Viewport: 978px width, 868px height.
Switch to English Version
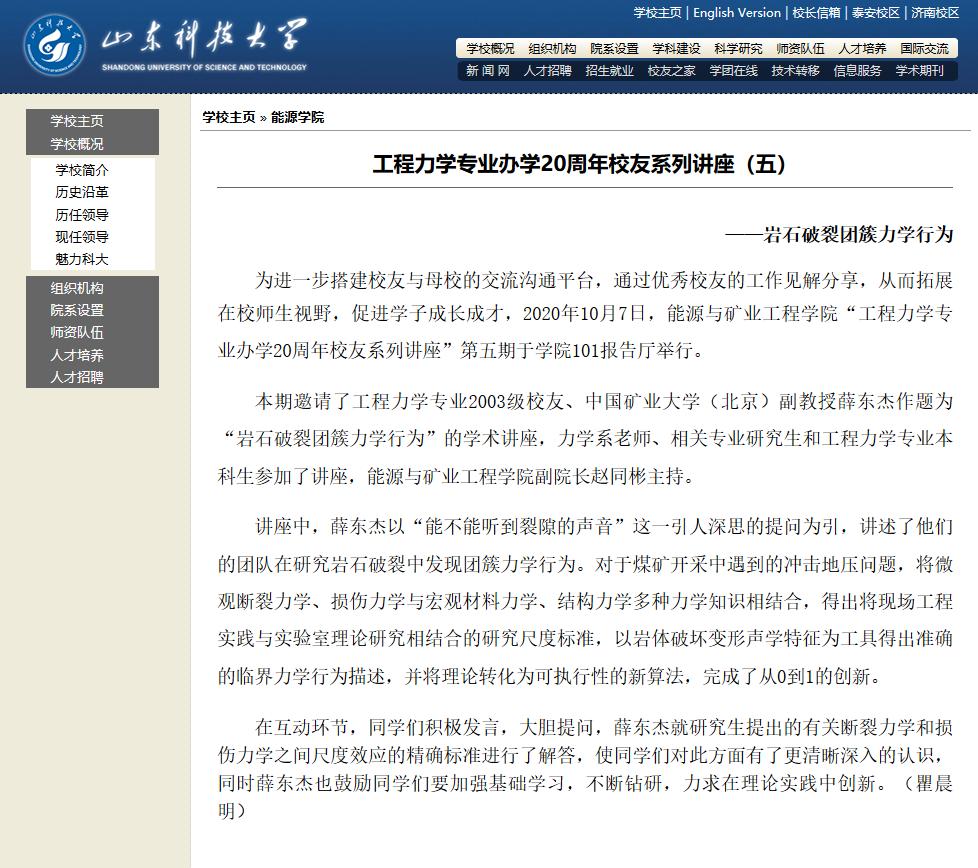point(737,12)
